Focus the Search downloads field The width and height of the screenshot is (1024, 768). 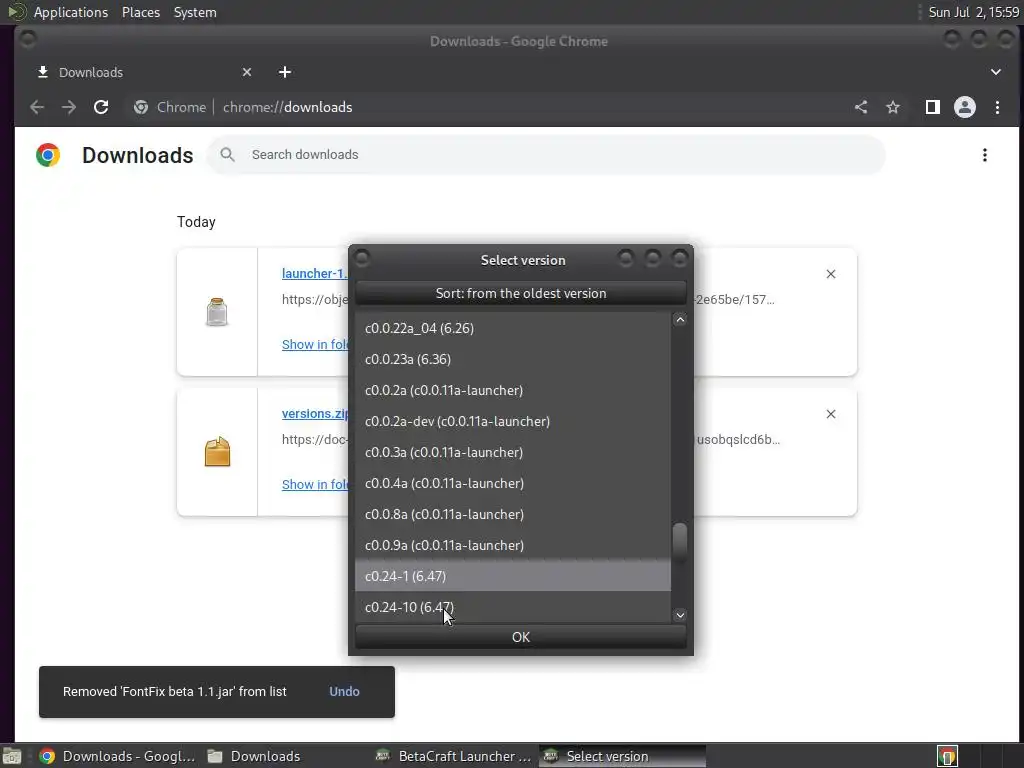pos(546,155)
